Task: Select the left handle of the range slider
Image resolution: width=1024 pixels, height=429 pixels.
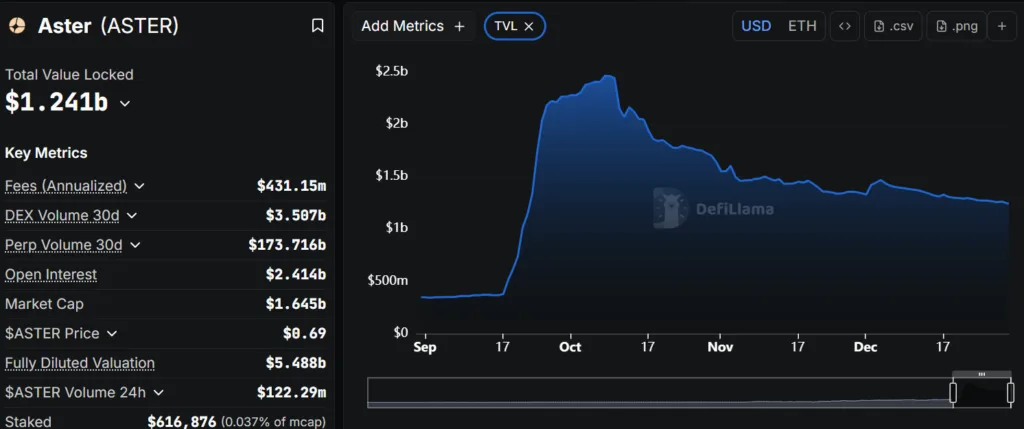Action: [x=953, y=392]
